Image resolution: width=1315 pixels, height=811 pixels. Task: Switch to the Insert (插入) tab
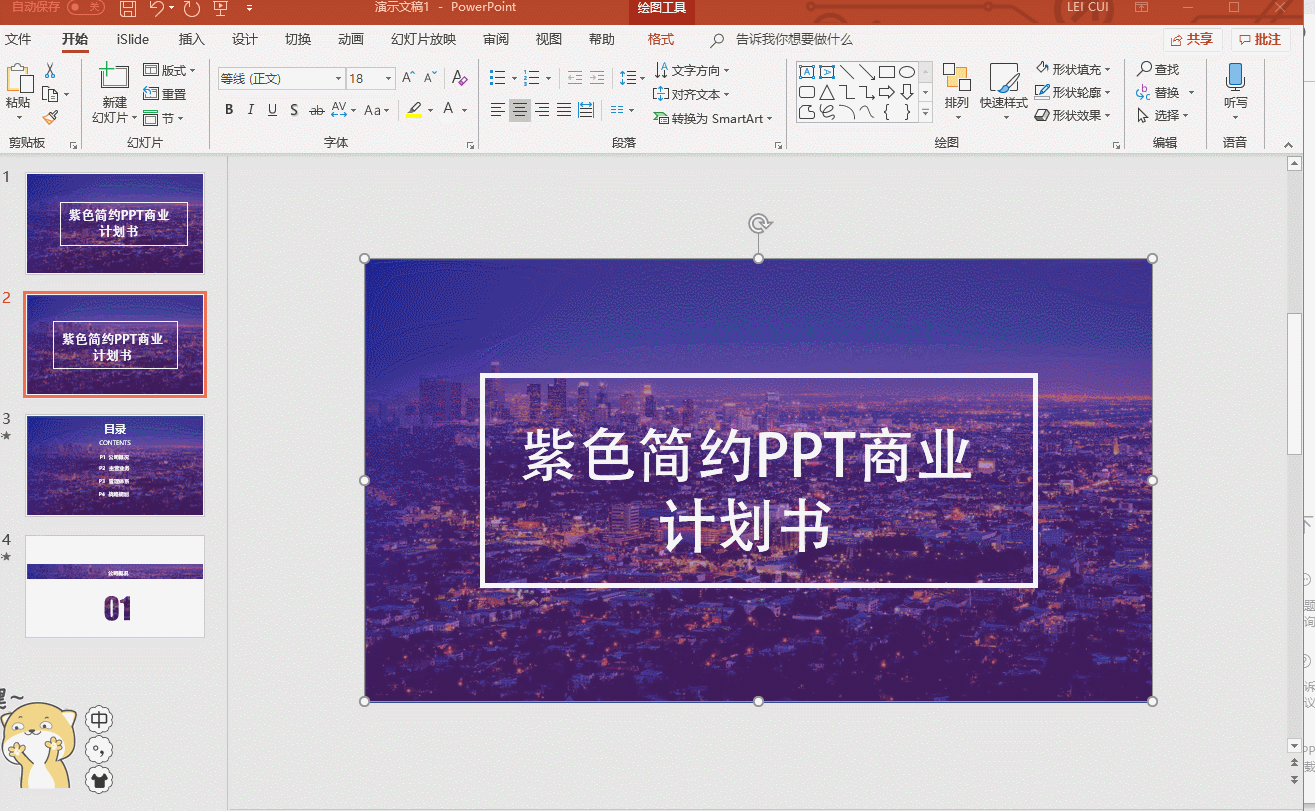tap(191, 39)
